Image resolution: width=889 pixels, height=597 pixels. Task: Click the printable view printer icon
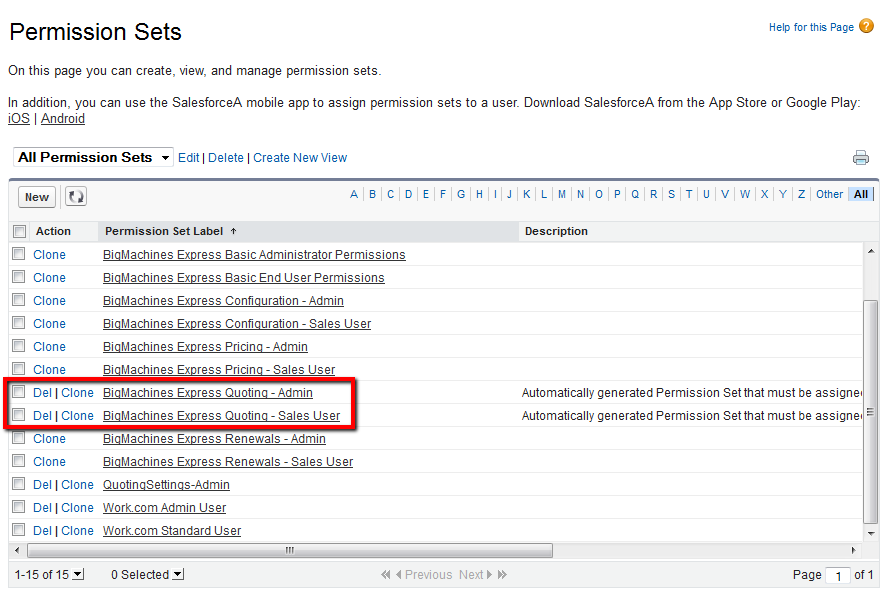click(x=860, y=158)
